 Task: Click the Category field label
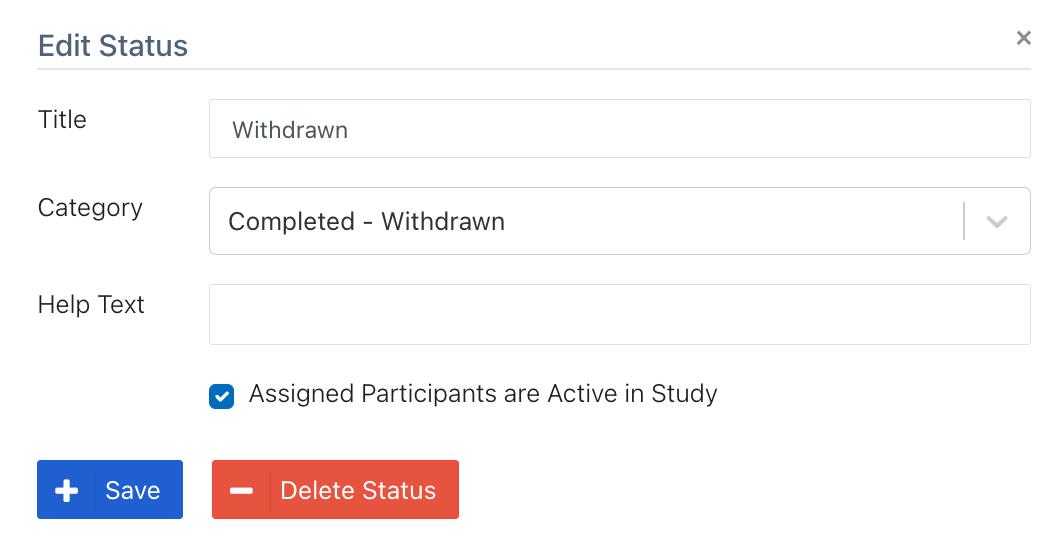point(90,208)
